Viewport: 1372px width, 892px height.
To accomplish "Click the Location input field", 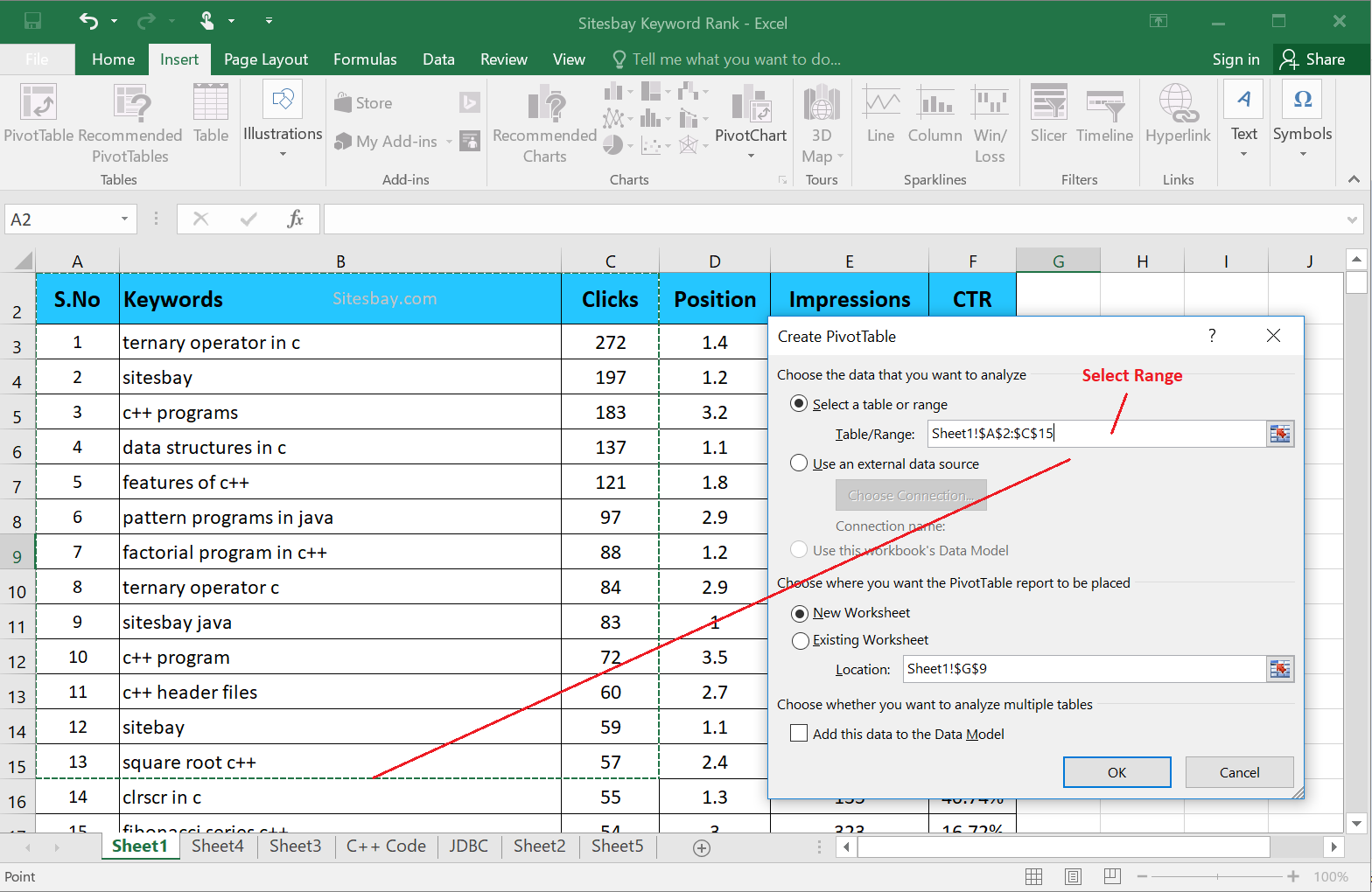I will (x=1085, y=669).
